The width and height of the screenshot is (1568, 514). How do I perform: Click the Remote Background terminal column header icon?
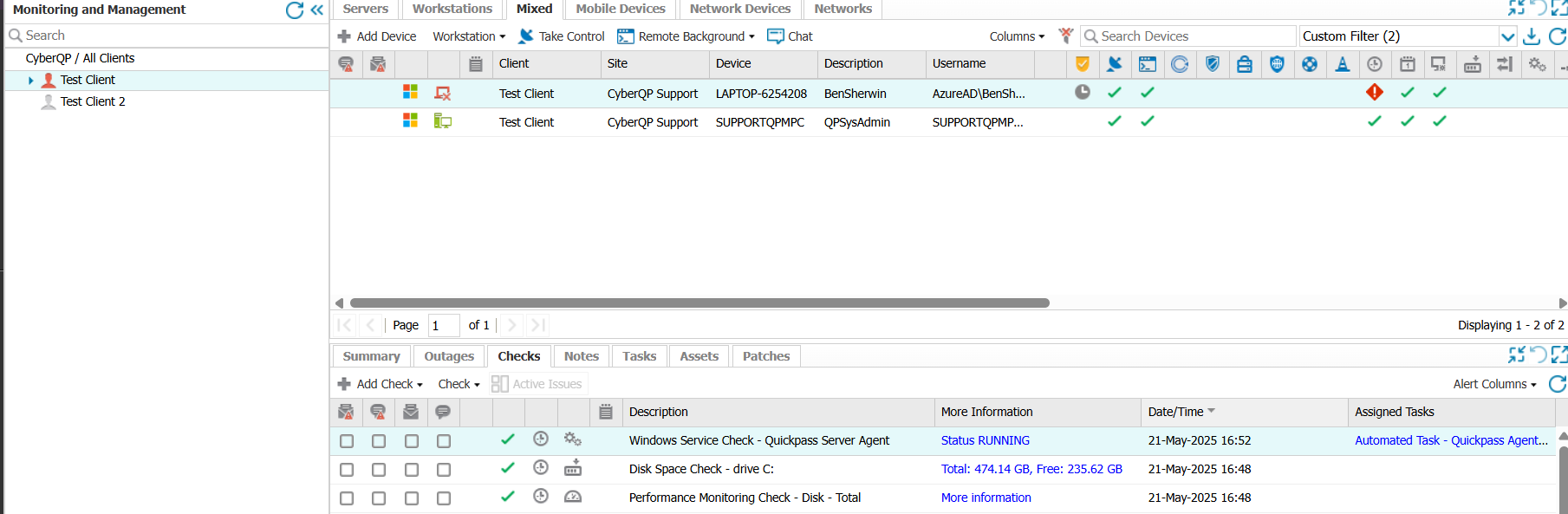coord(1148,64)
